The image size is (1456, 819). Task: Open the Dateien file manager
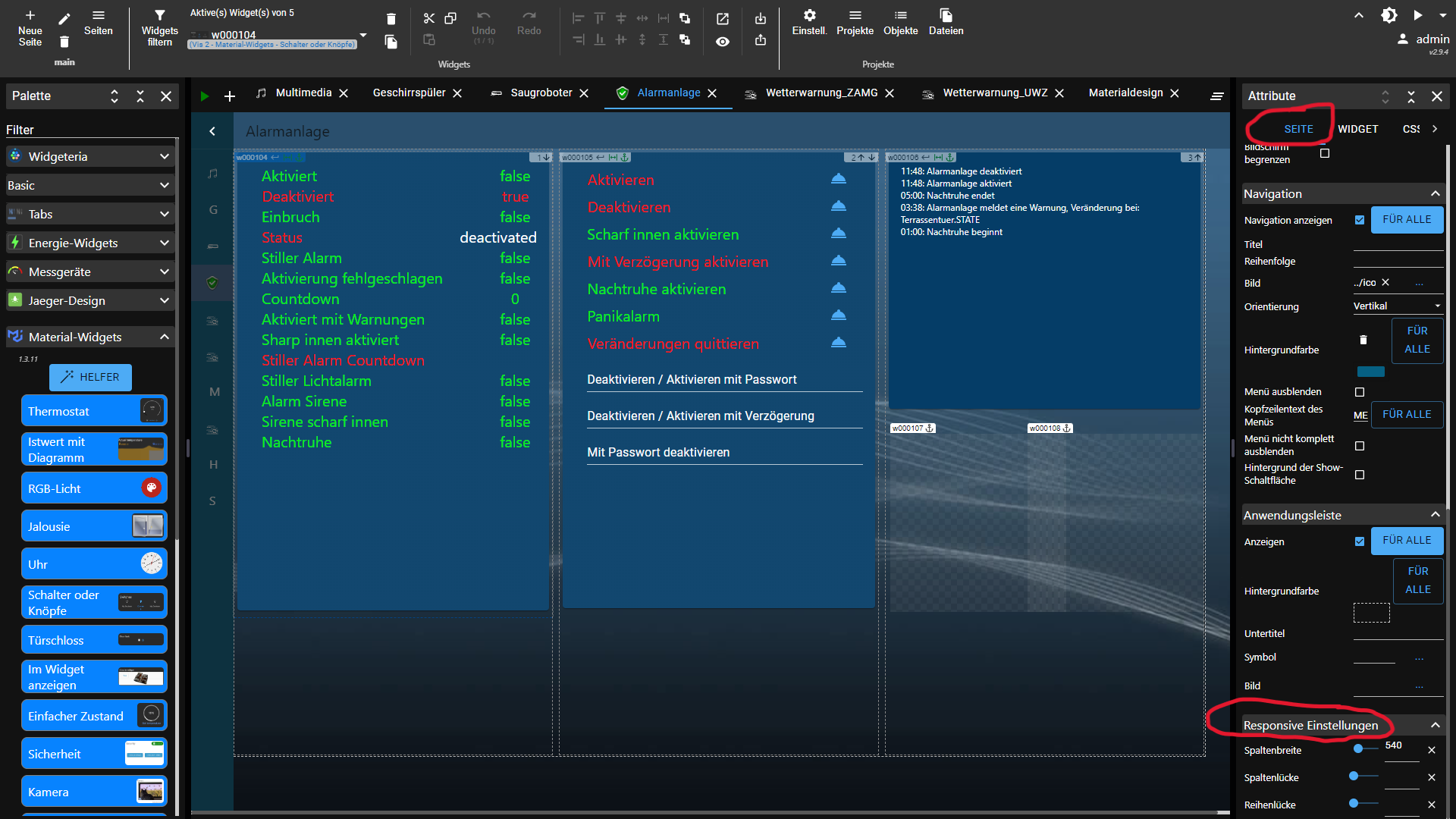pos(946,16)
